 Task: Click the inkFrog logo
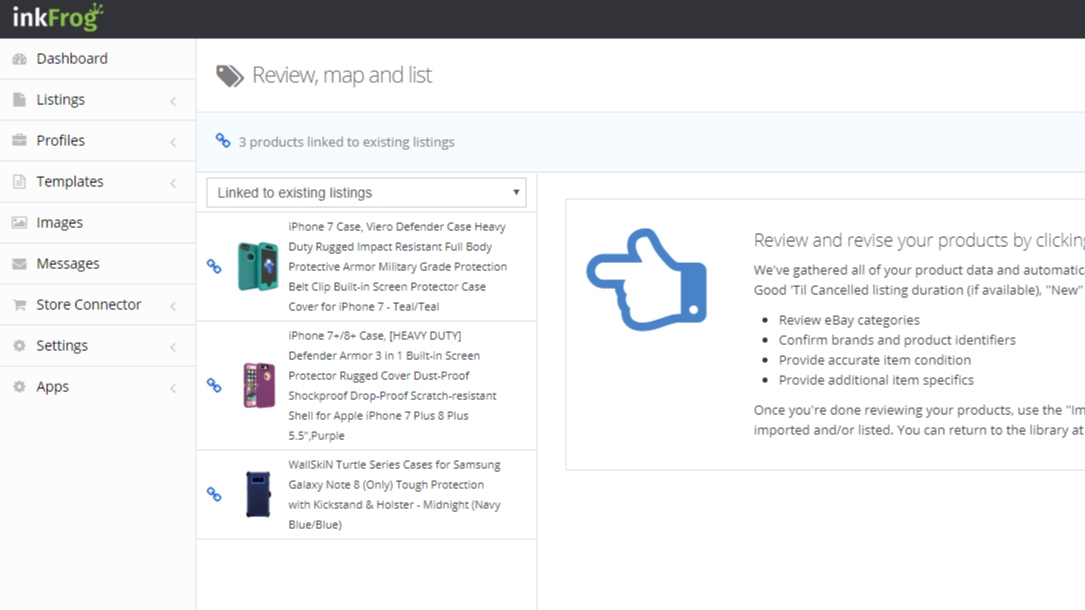[x=58, y=17]
